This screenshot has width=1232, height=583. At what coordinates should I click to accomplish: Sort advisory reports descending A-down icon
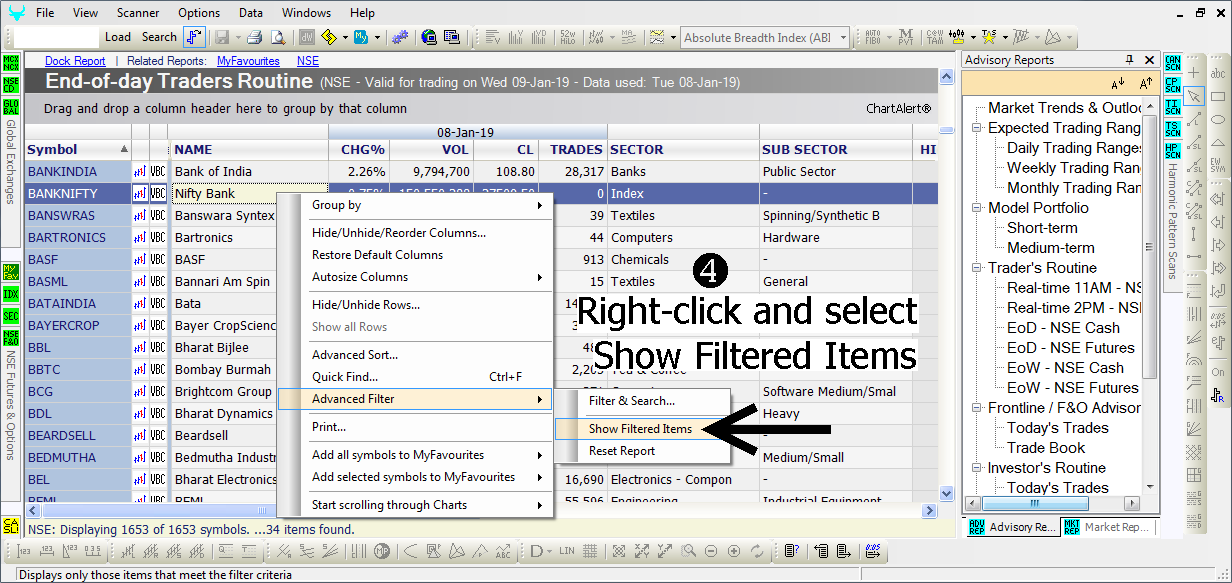pyautogui.click(x=1118, y=84)
